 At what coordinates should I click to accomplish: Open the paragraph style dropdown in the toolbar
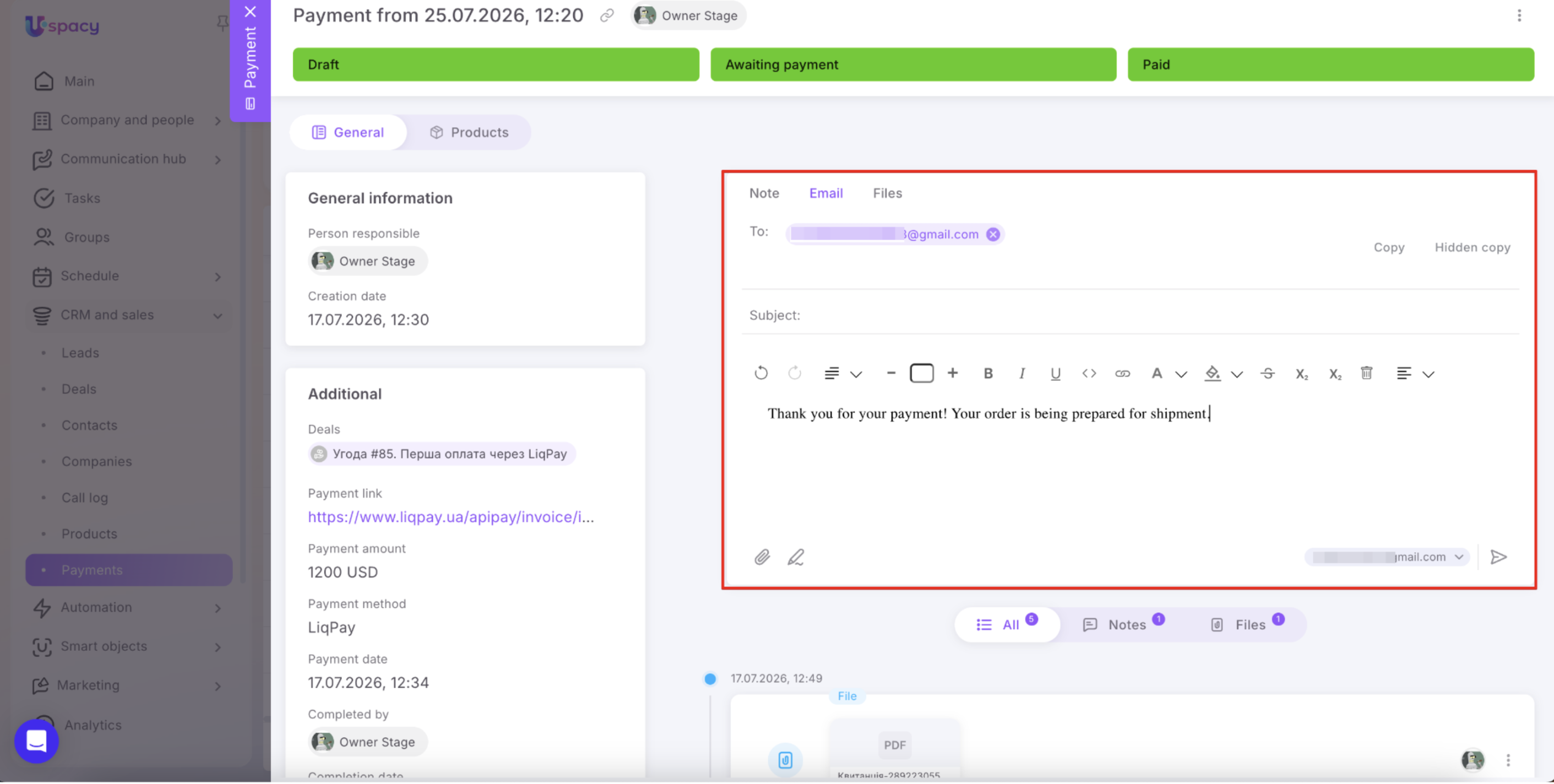coord(843,374)
